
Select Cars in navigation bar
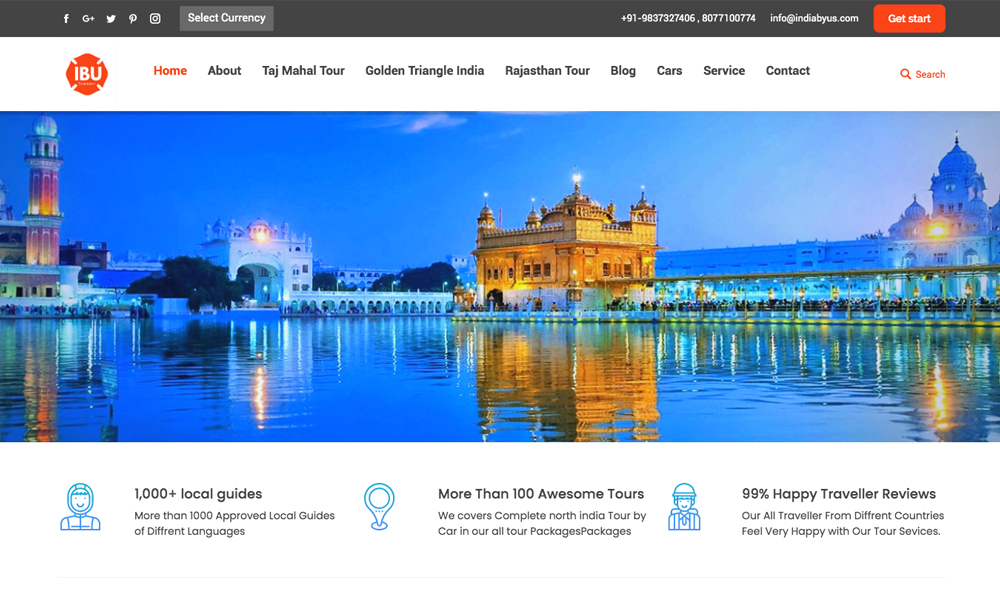pos(669,71)
